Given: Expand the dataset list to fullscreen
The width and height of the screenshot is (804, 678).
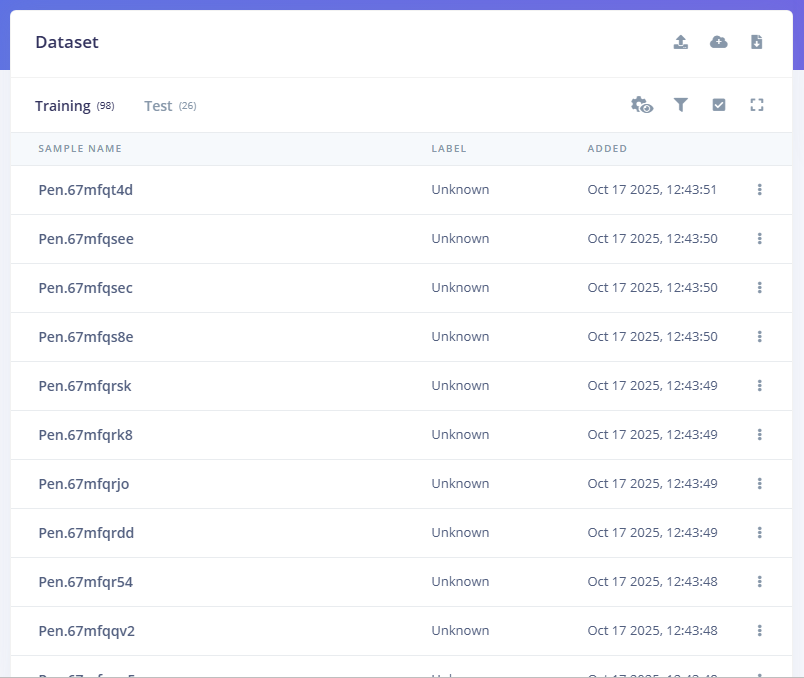Looking at the screenshot, I should (x=757, y=105).
